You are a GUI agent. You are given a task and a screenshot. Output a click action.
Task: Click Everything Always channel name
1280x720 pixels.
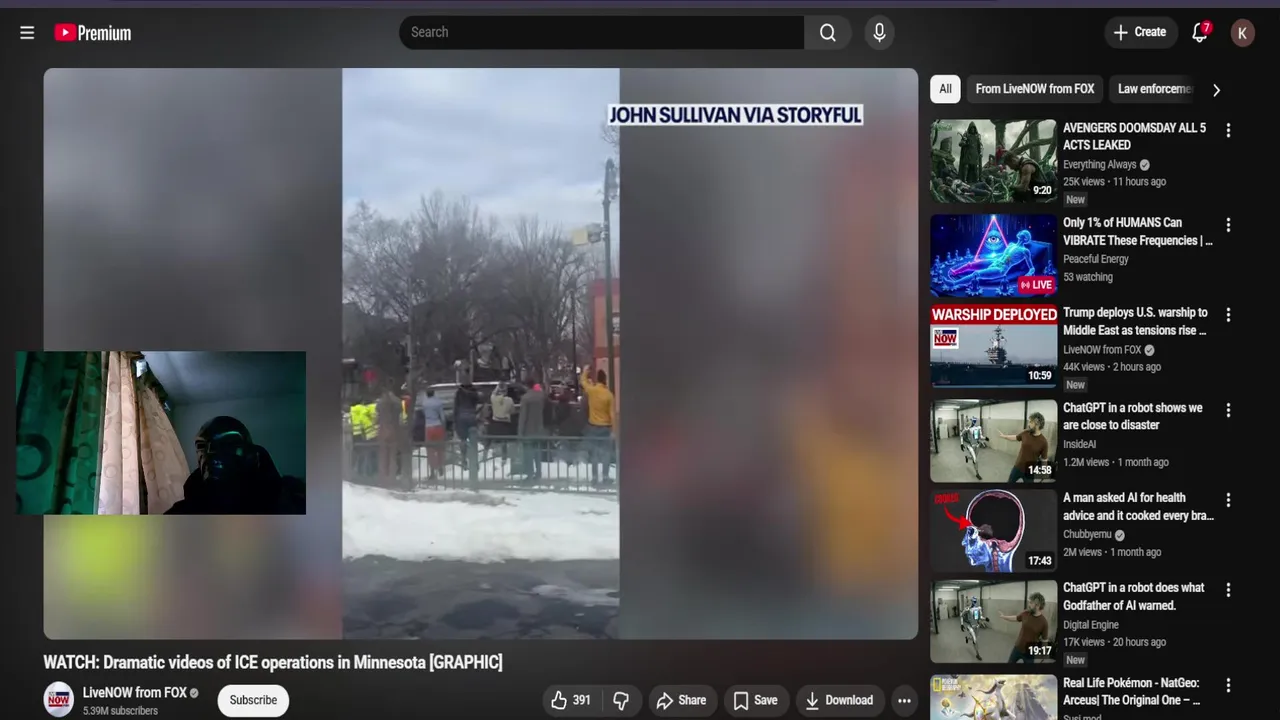[x=1099, y=165]
